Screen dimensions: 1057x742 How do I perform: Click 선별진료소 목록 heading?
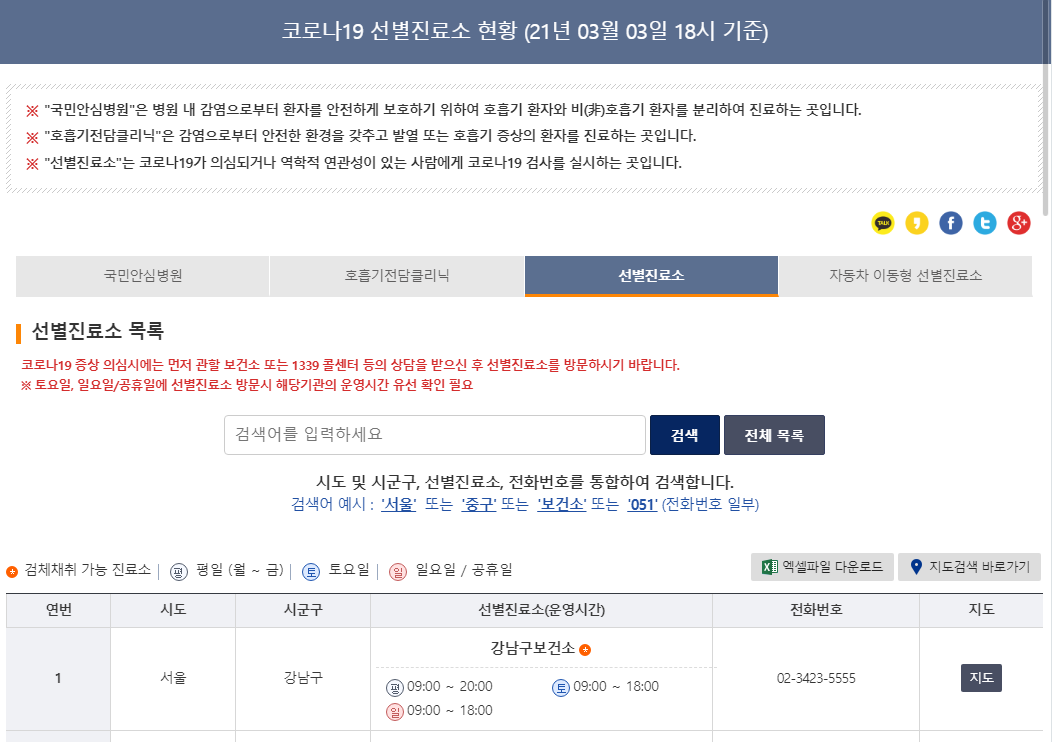98,331
